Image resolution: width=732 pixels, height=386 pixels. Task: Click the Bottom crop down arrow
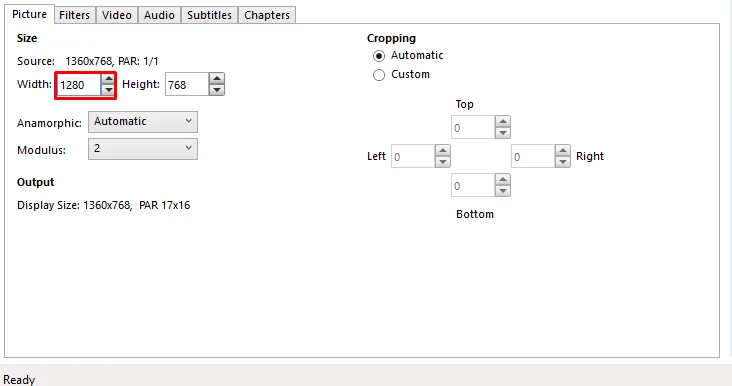click(x=503, y=190)
